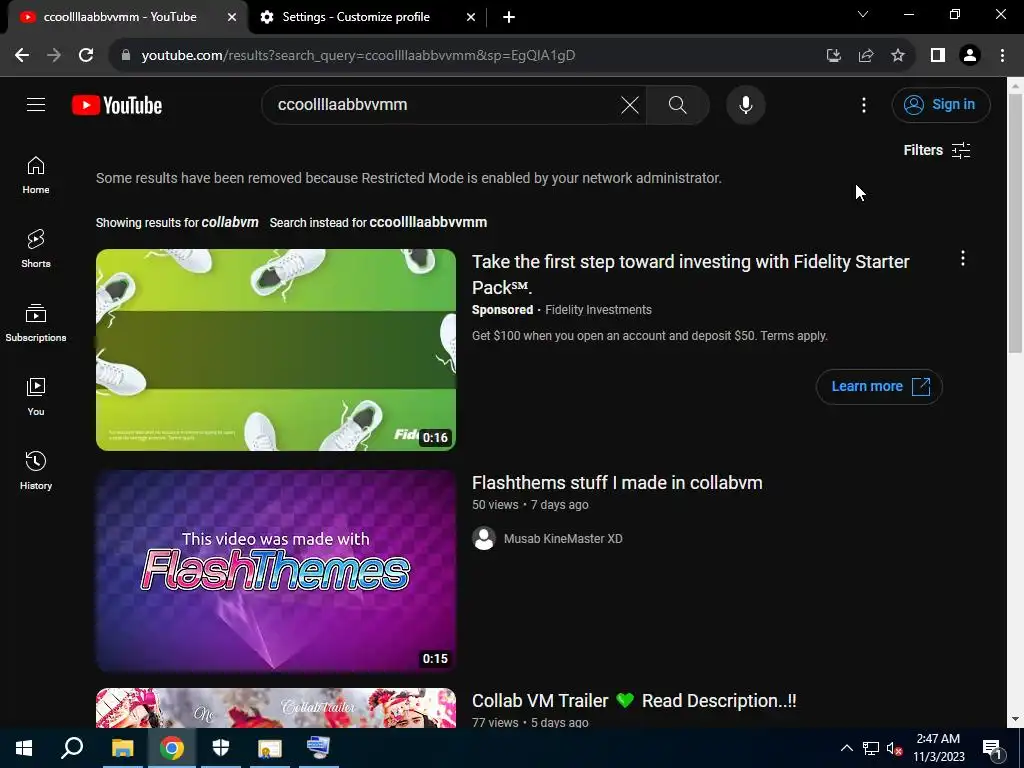Viewport: 1024px width, 768px height.
Task: Close the Settings - Customize profile tab
Action: pos(471,18)
